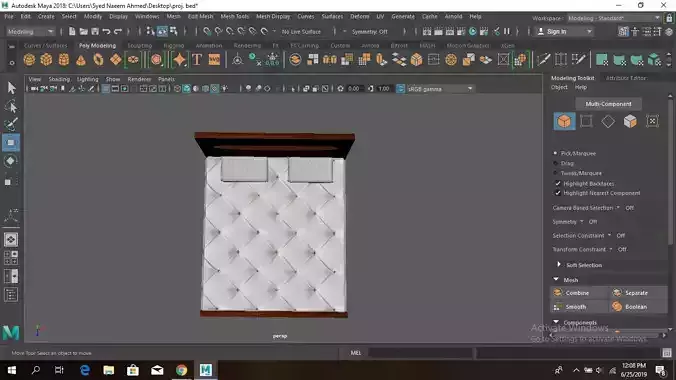This screenshot has width=676, height=380.
Task: Open the sRGB gamma dropdown
Action: point(441,89)
